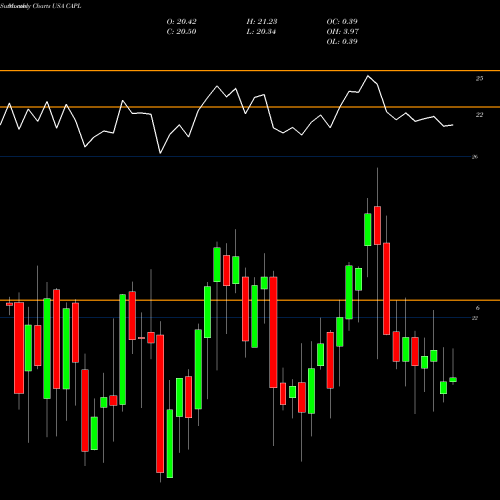The height and width of the screenshot is (500, 500).
Task: Click the 'OL: 0.39' reading
Action: [342, 42]
